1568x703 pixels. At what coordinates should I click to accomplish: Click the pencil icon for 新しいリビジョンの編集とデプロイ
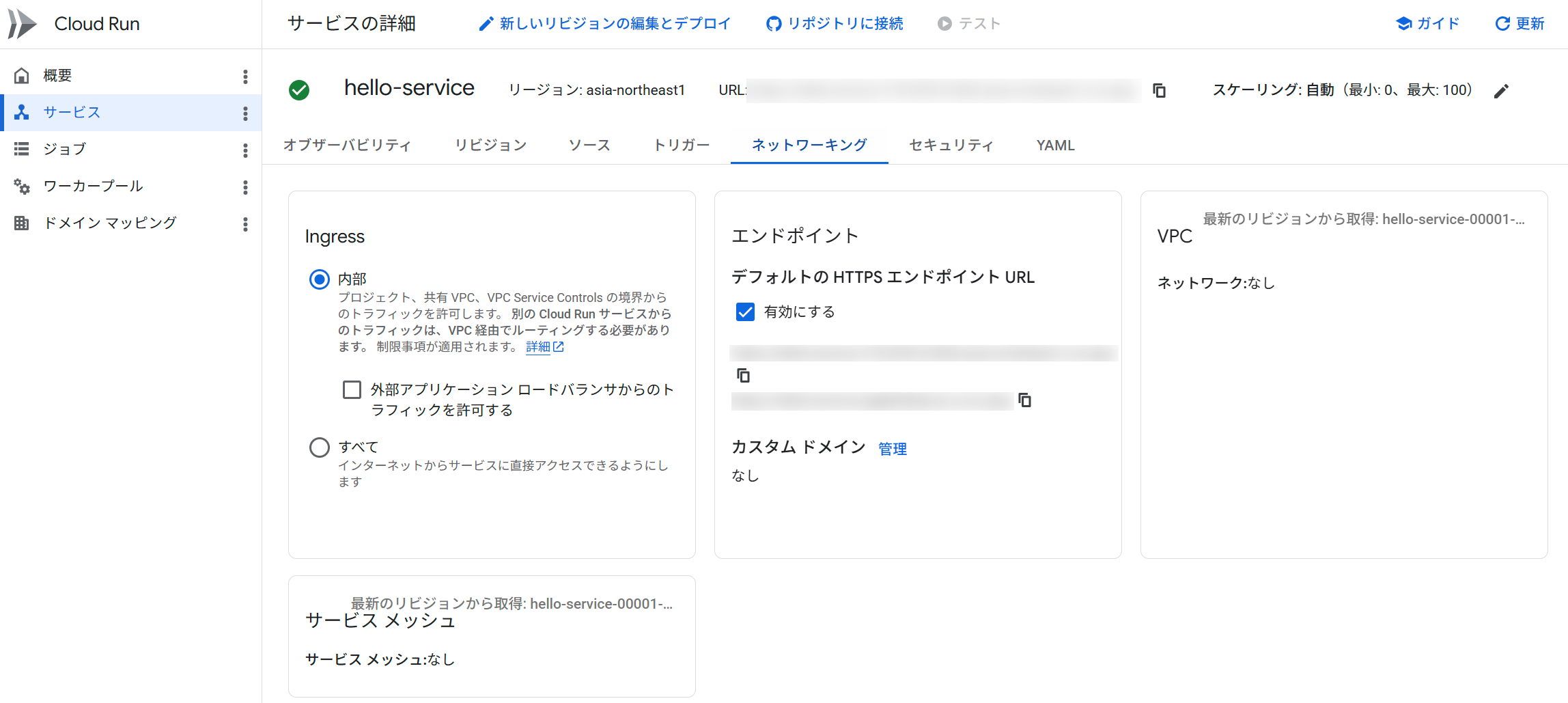[486, 24]
